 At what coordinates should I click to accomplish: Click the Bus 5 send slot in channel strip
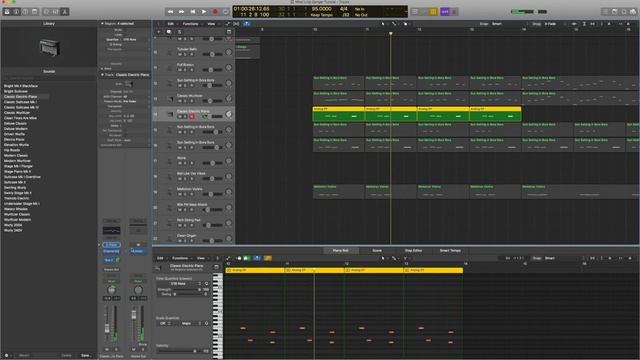[109, 260]
